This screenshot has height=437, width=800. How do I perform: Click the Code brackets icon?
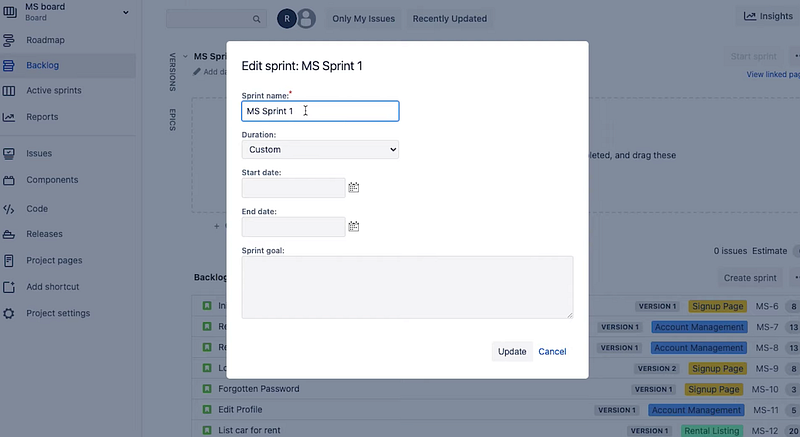pos(9,209)
